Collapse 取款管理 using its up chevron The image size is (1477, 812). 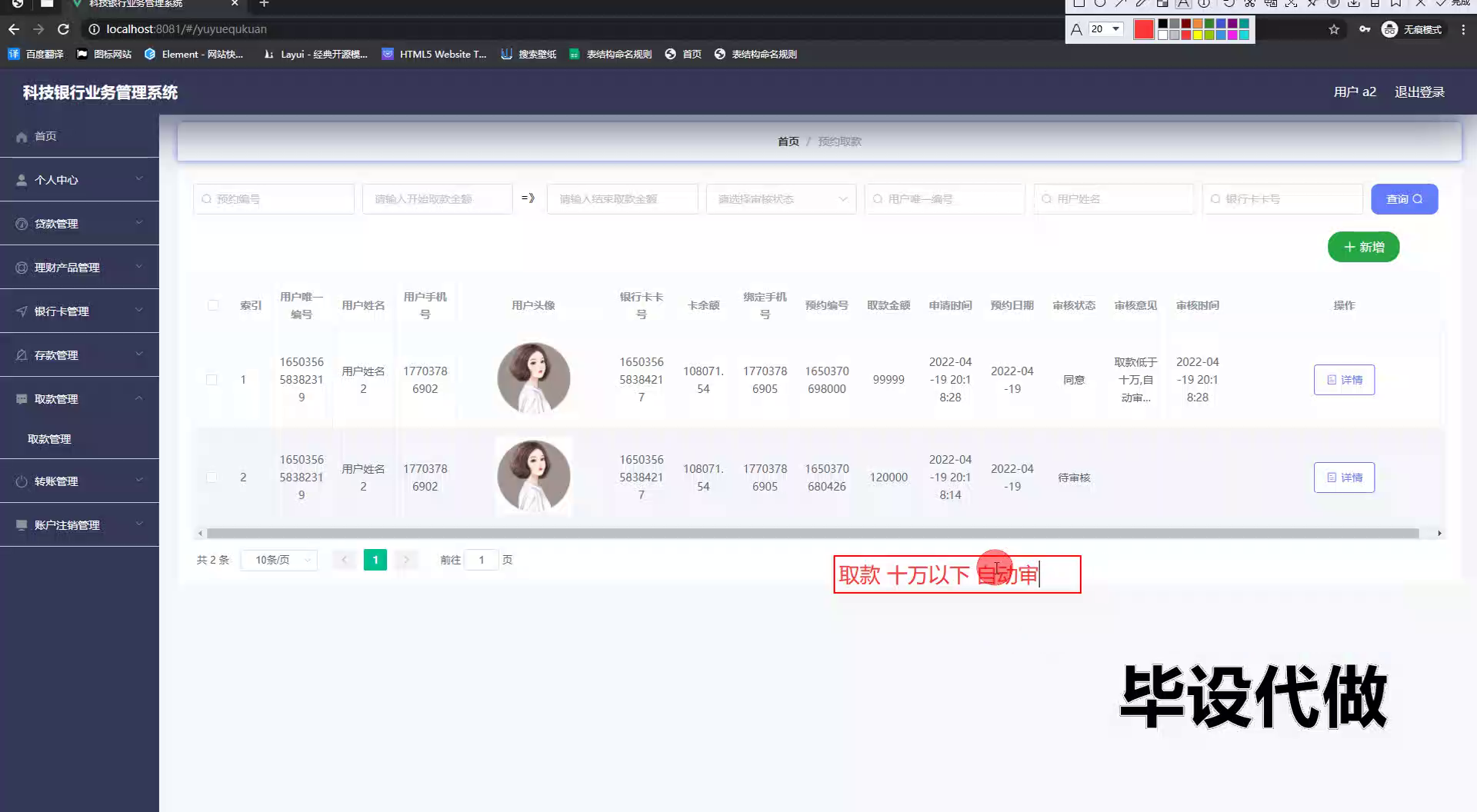coord(139,398)
